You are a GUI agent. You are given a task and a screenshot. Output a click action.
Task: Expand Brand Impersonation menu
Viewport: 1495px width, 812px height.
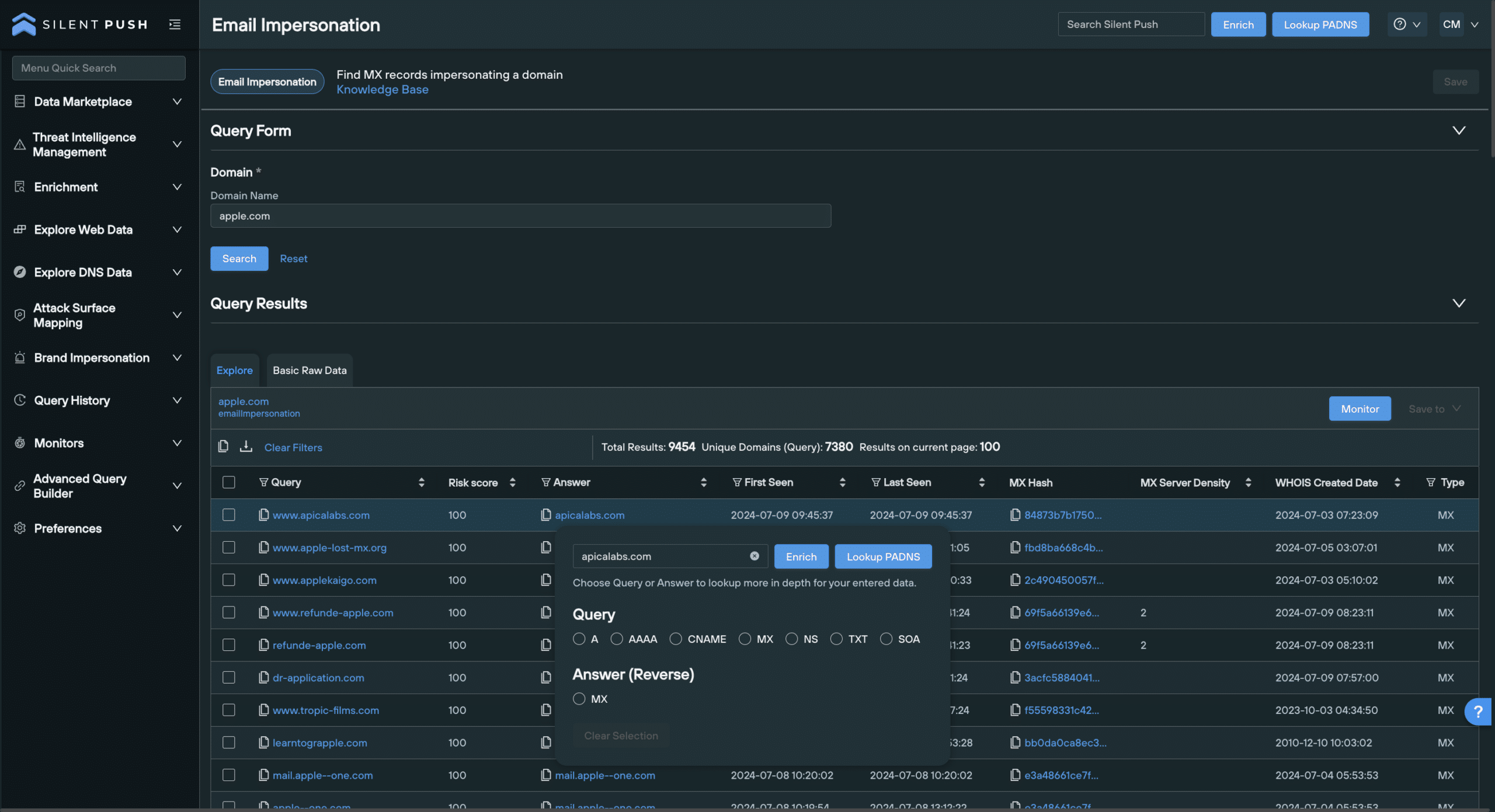pos(98,357)
